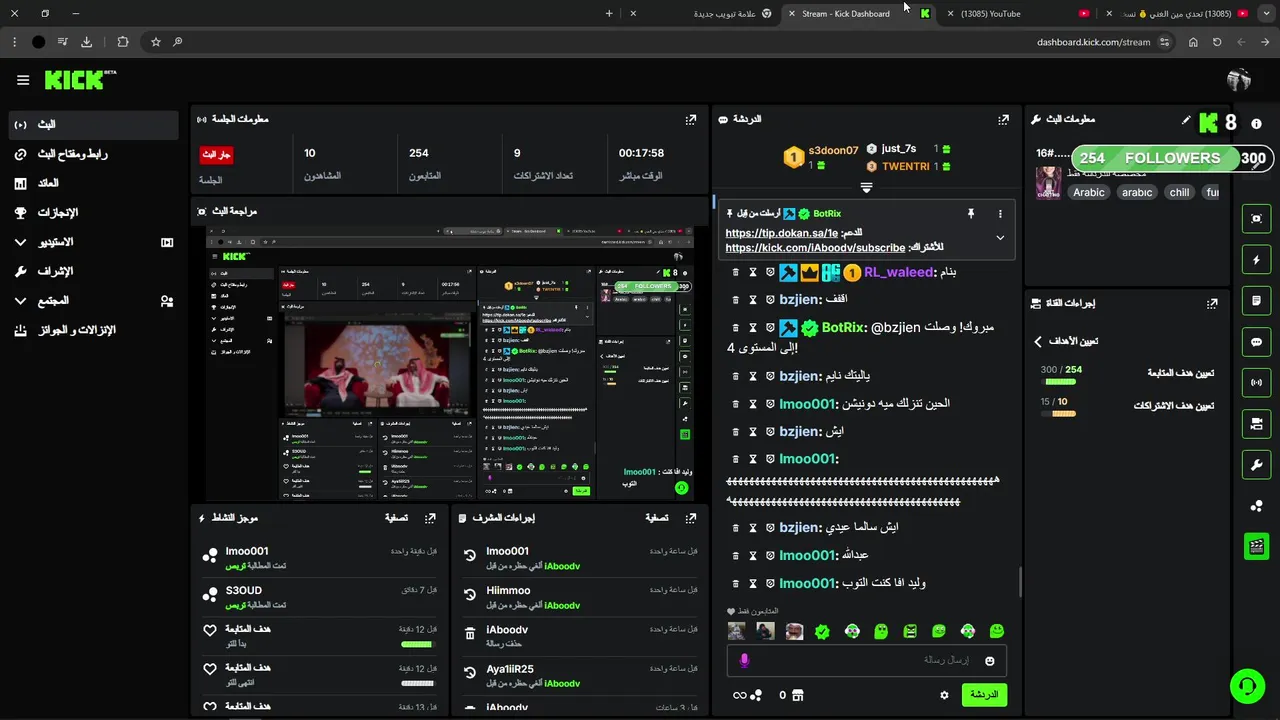
Task: Click the Arabic tag in stream info
Action: (1089, 192)
